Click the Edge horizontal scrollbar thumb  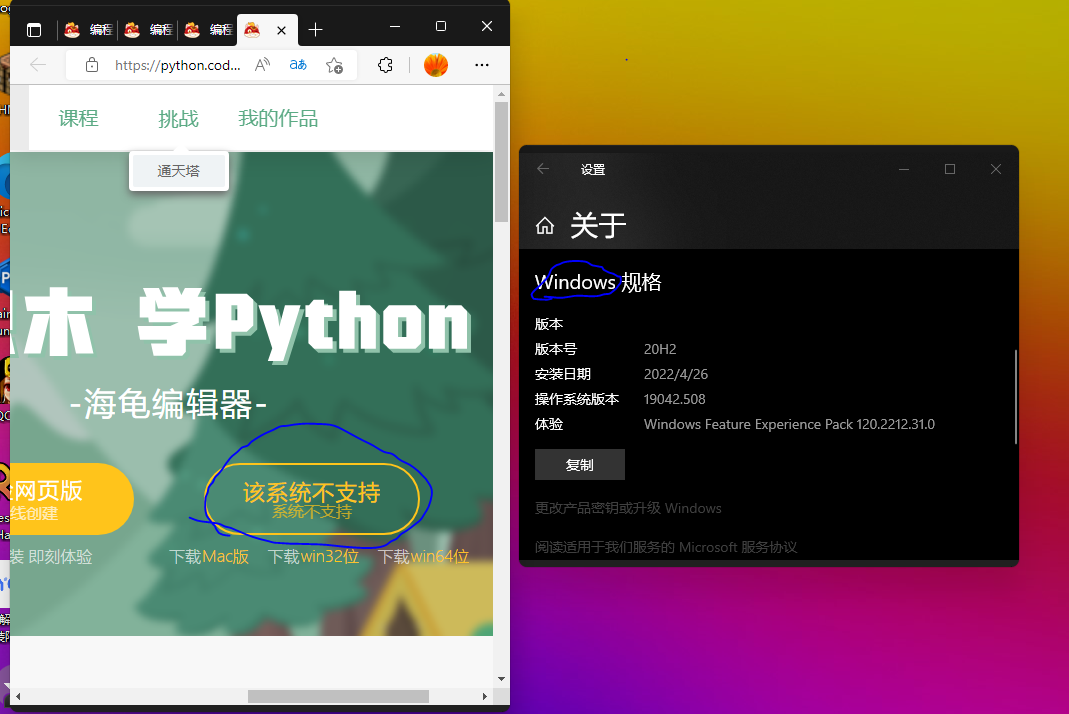(338, 696)
